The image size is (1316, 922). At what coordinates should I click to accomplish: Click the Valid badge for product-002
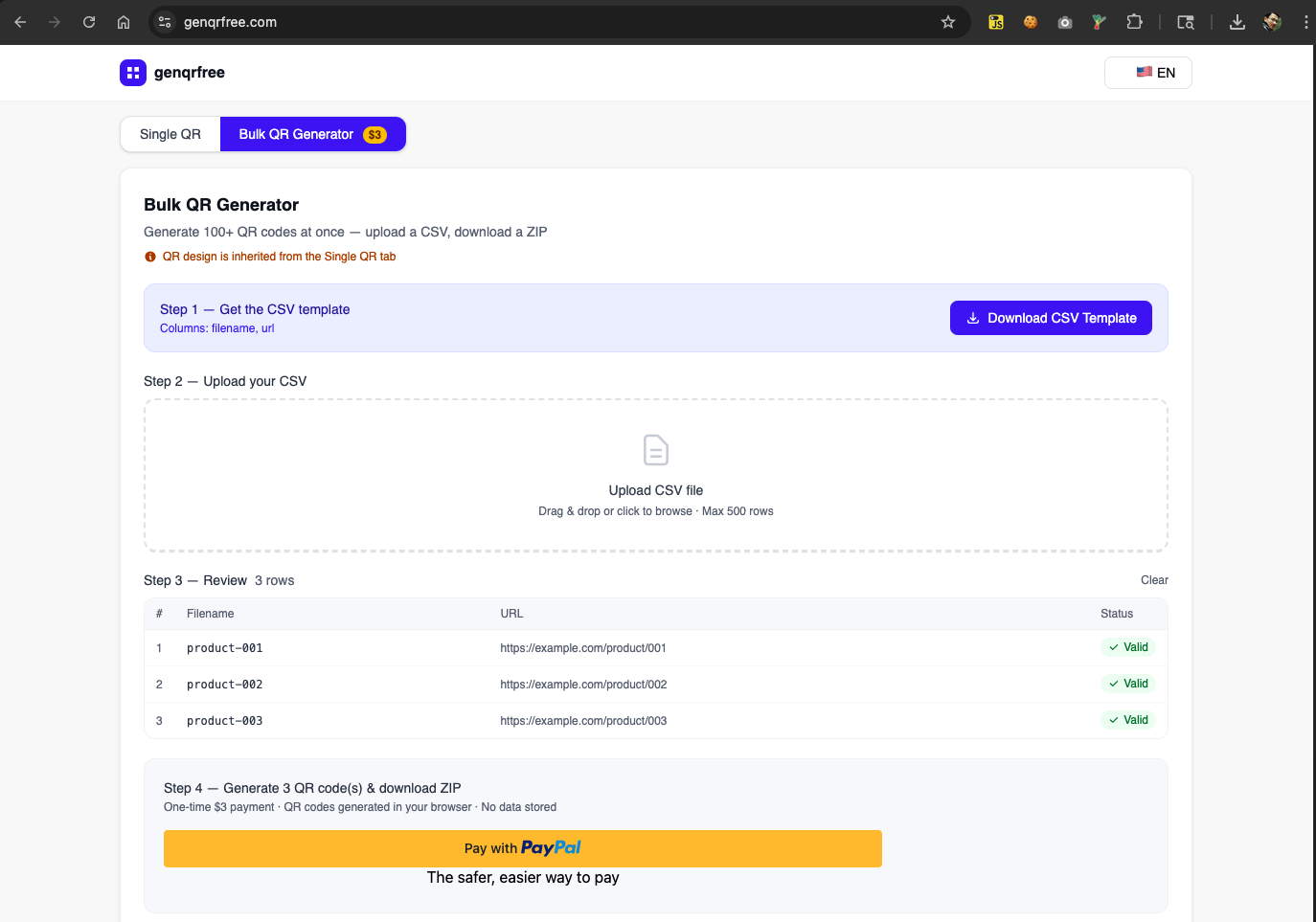[1128, 684]
